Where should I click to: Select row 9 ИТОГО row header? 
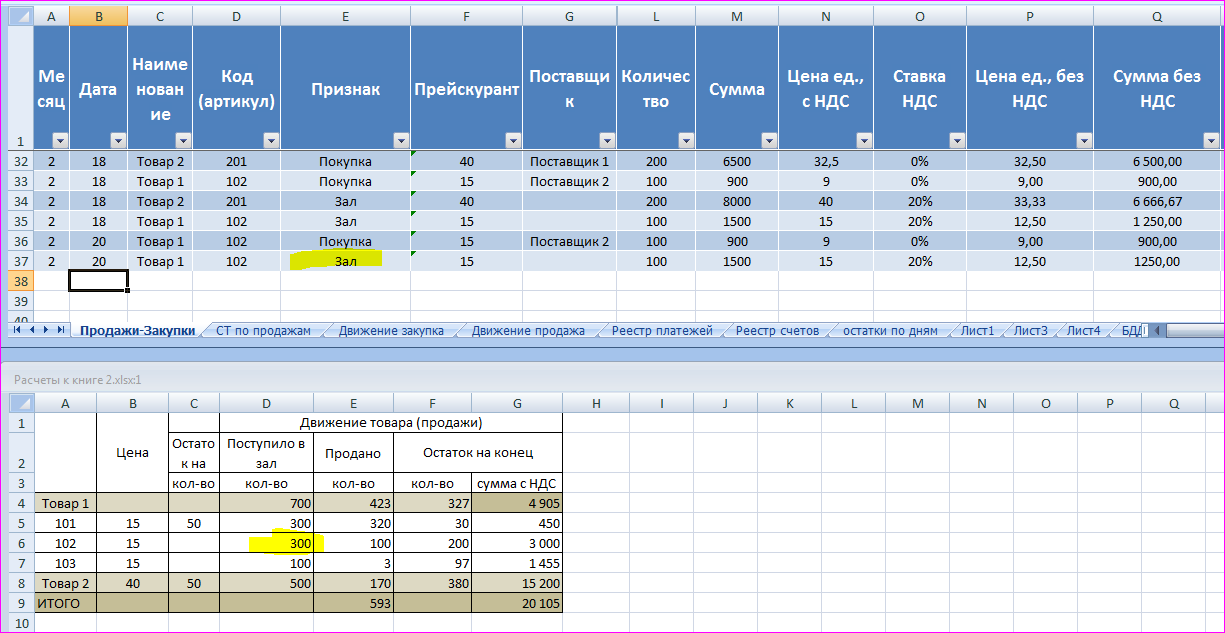coord(22,603)
